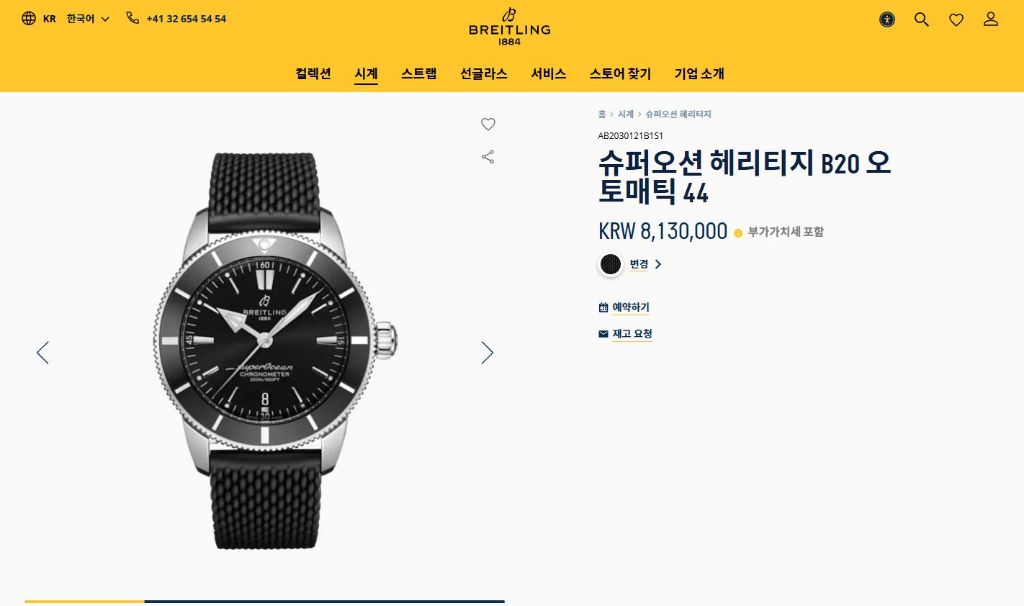
Task: Click the 재고 요청 stock request link
Action: click(626, 334)
